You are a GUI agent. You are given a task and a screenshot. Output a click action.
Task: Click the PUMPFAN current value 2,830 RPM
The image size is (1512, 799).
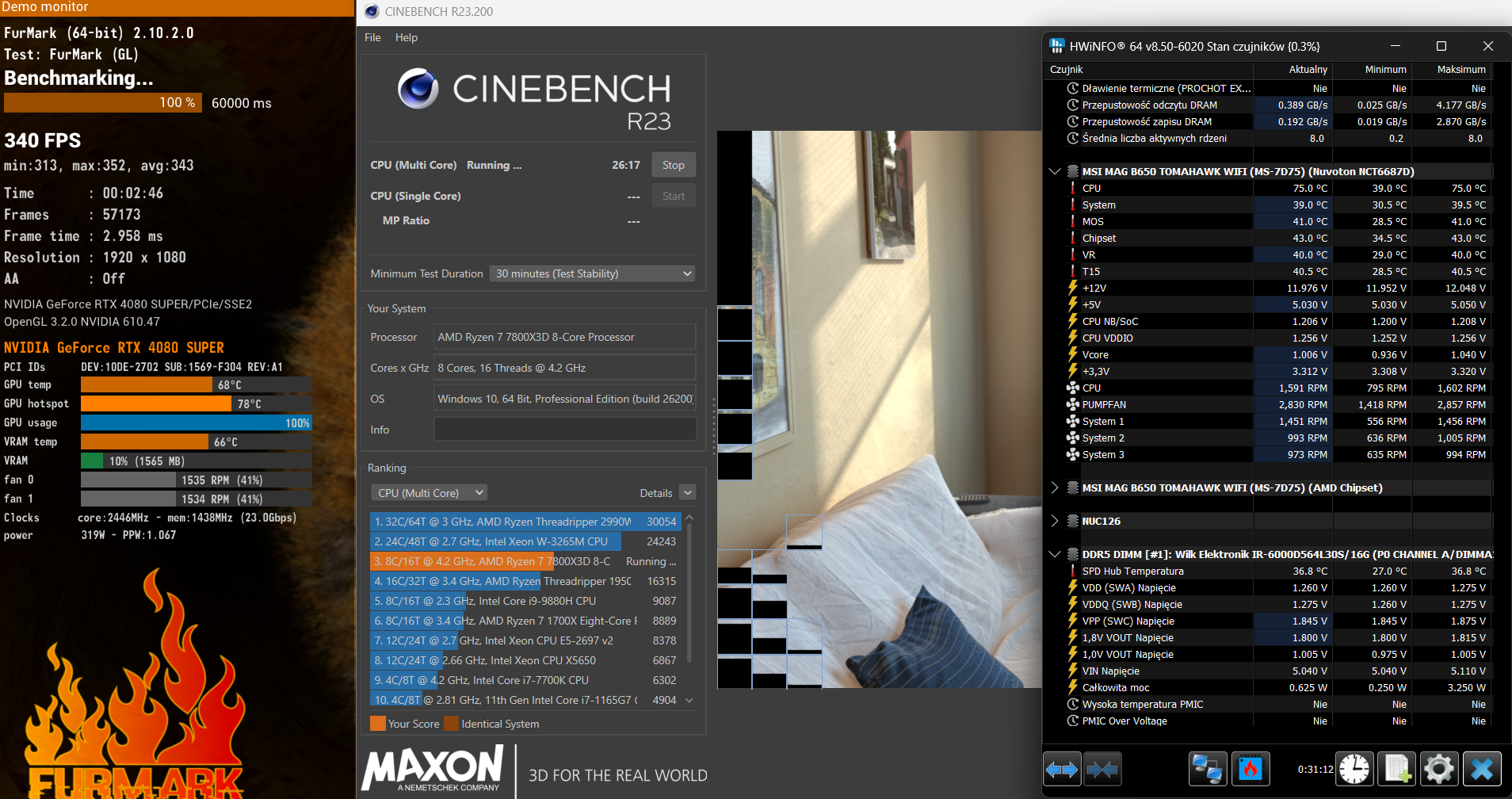point(1303,404)
